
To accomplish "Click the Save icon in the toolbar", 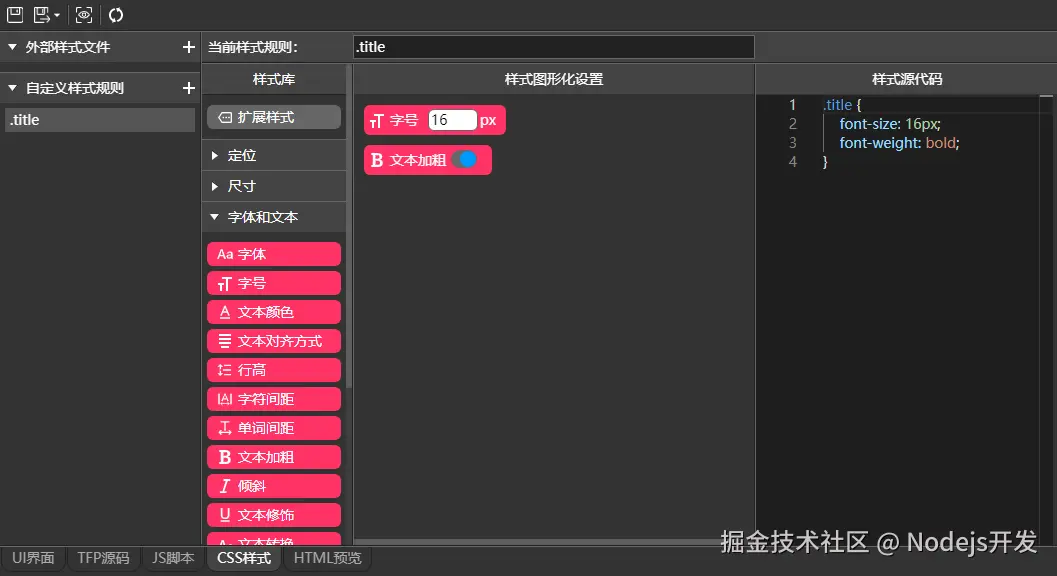I will pyautogui.click(x=13, y=14).
